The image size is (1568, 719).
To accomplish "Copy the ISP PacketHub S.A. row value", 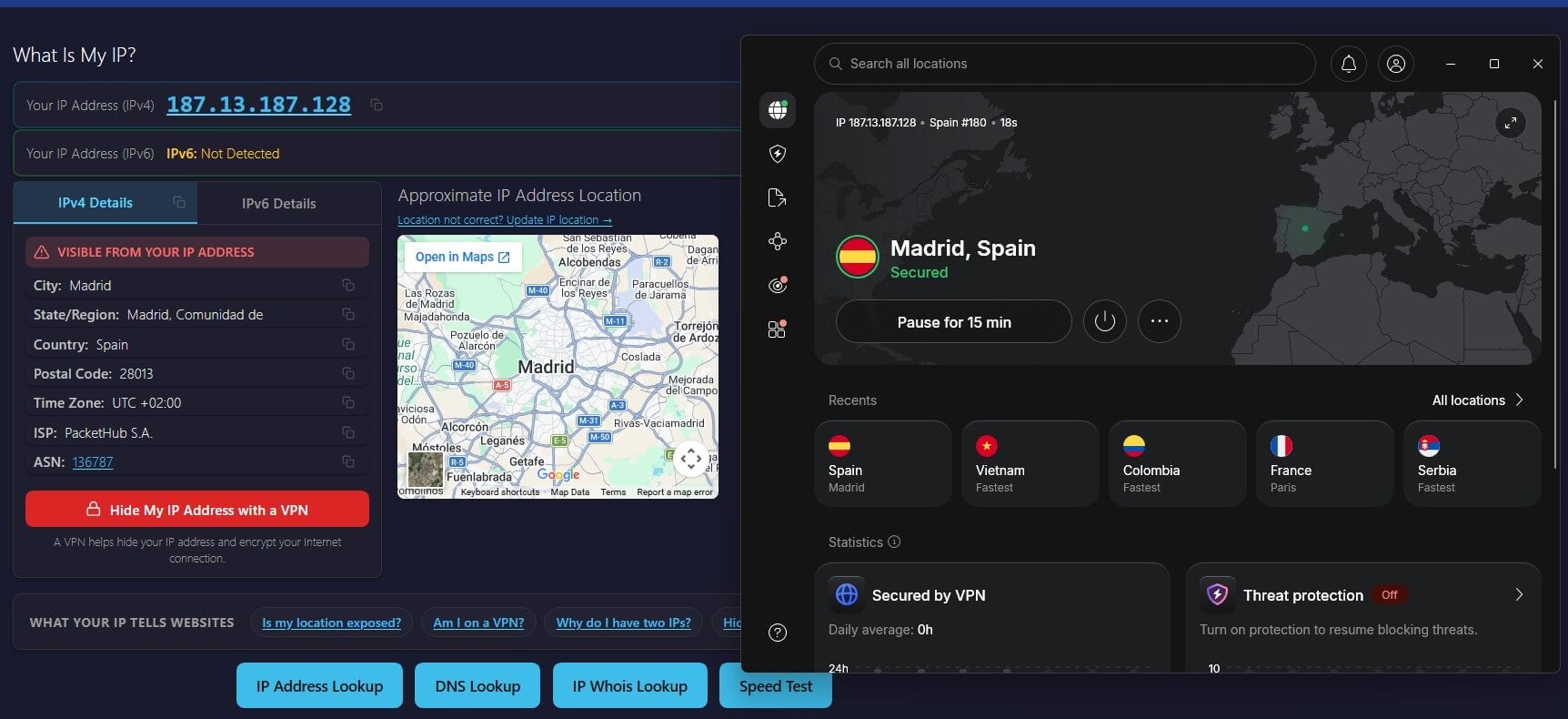I will click(x=348, y=432).
